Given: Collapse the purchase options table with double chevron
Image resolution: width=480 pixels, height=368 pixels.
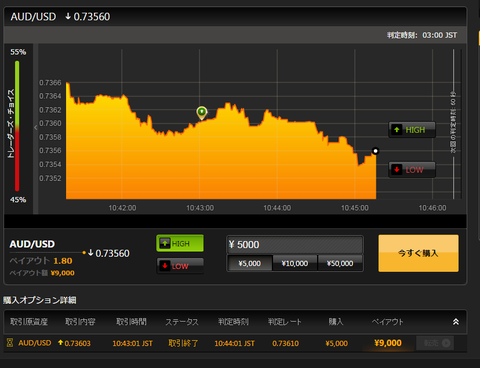Looking at the screenshot, I should 456,322.
